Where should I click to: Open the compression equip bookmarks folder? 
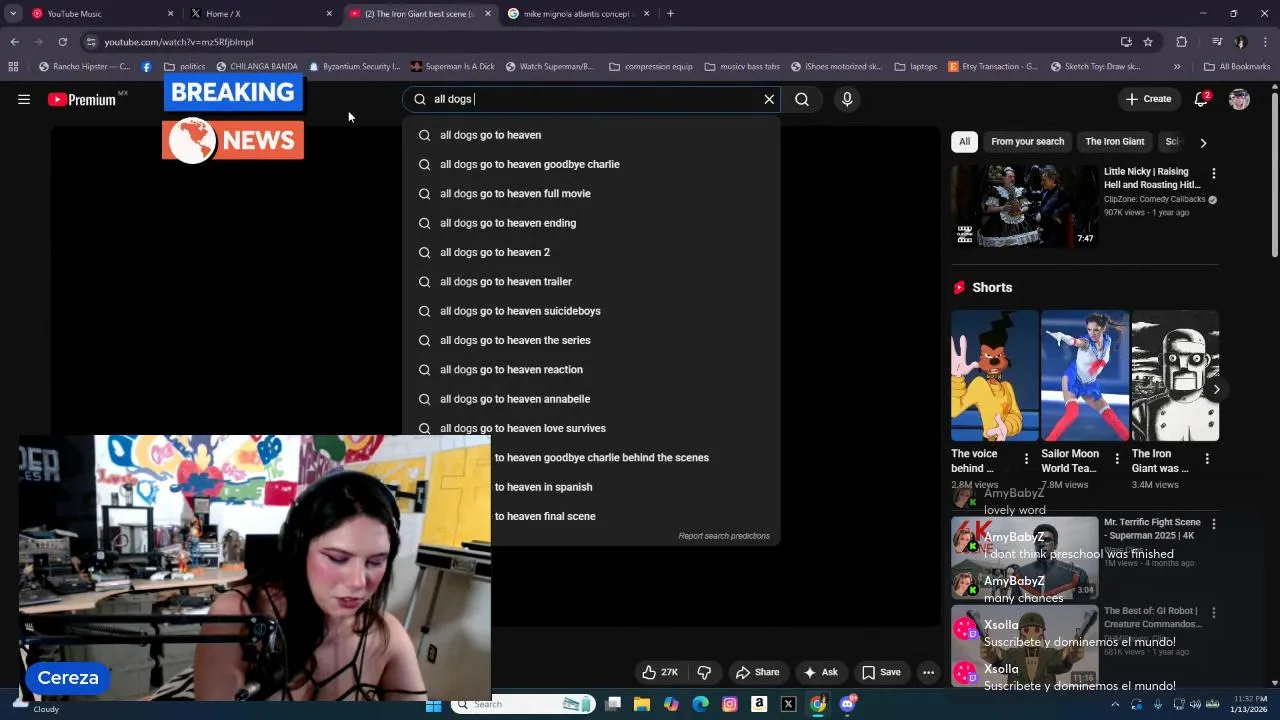pyautogui.click(x=650, y=67)
